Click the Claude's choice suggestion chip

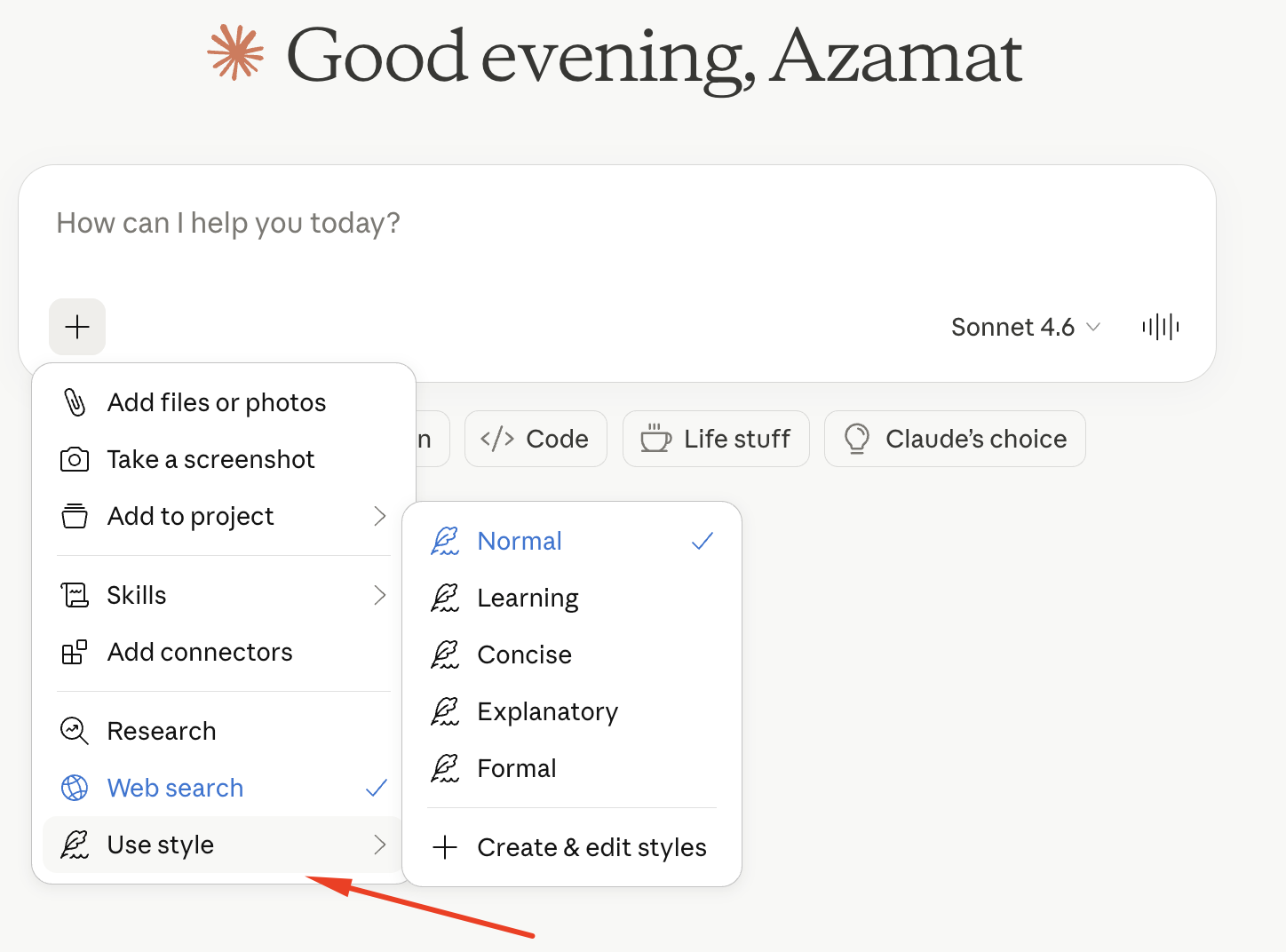pos(955,439)
